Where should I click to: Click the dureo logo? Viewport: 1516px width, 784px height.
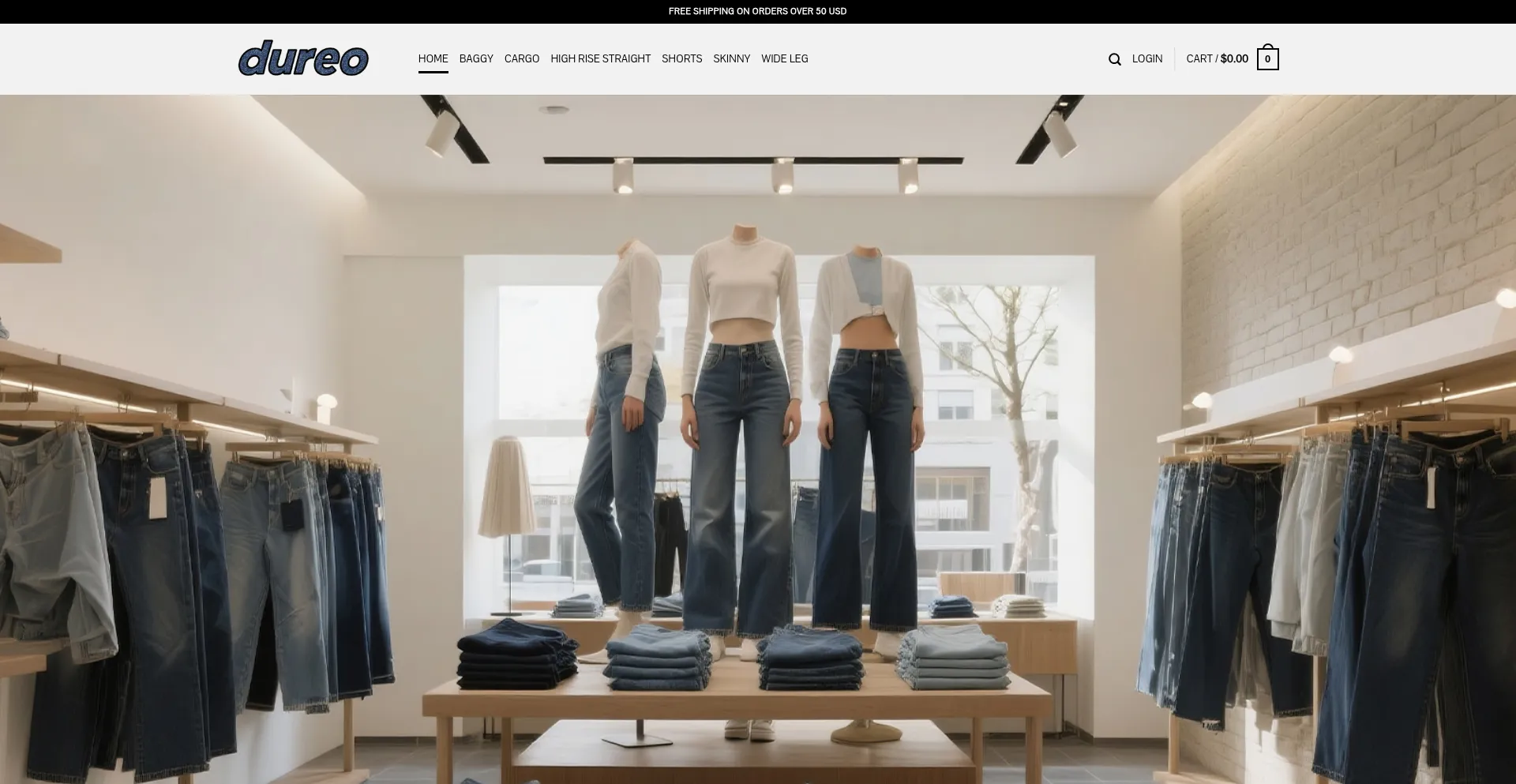[x=303, y=58]
